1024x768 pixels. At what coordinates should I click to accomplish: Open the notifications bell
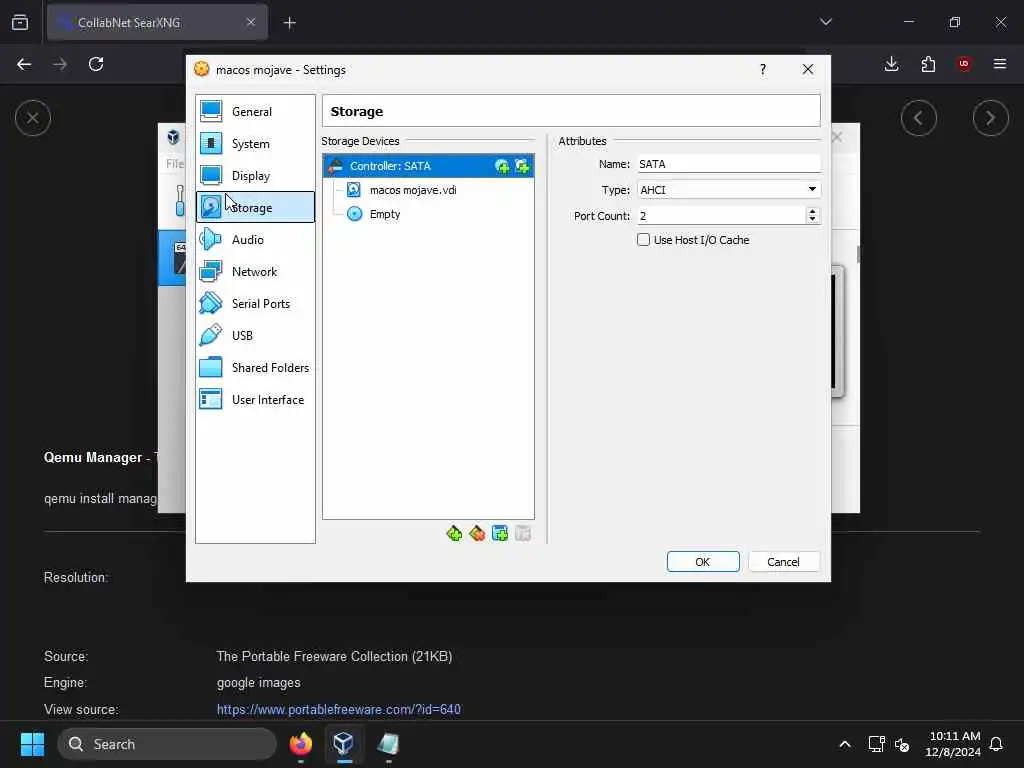pyautogui.click(x=997, y=744)
